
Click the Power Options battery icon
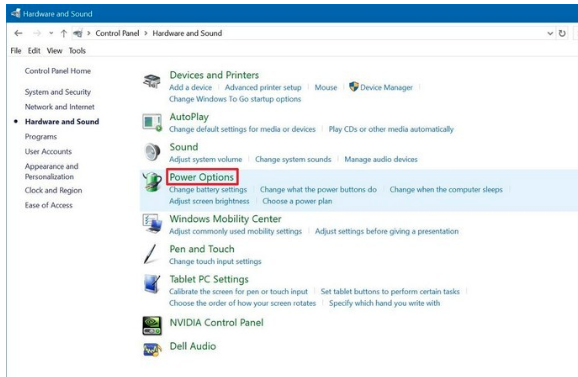coord(152,182)
